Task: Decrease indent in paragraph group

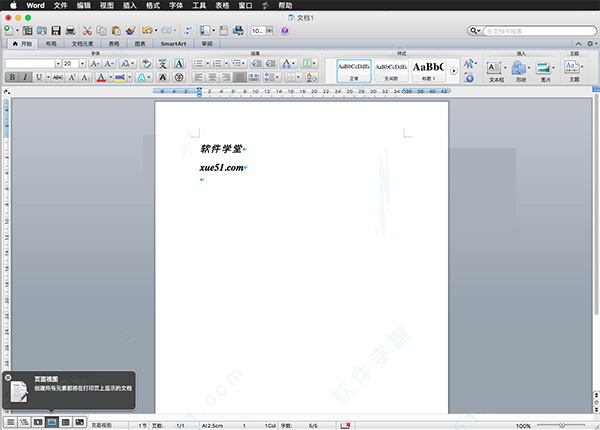Action: point(256,64)
